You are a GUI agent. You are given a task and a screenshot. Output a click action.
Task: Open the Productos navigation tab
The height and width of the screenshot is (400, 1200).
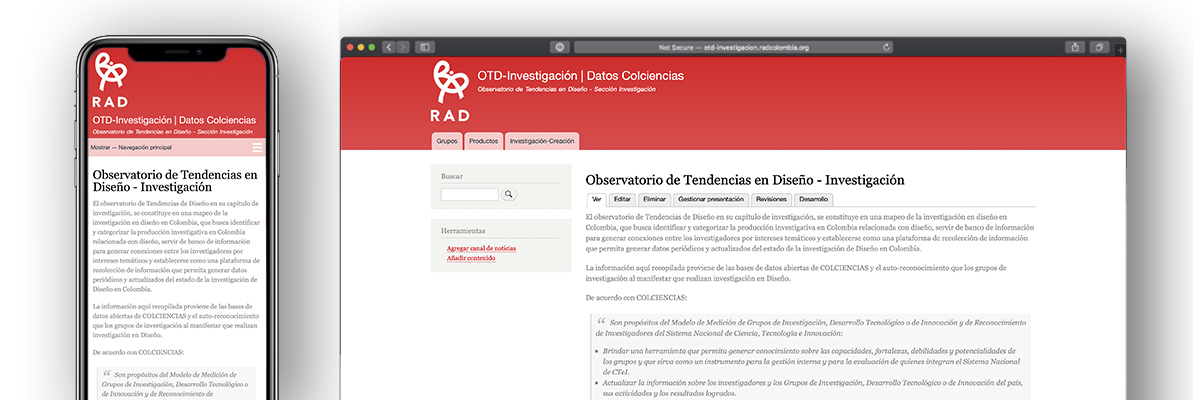483,141
